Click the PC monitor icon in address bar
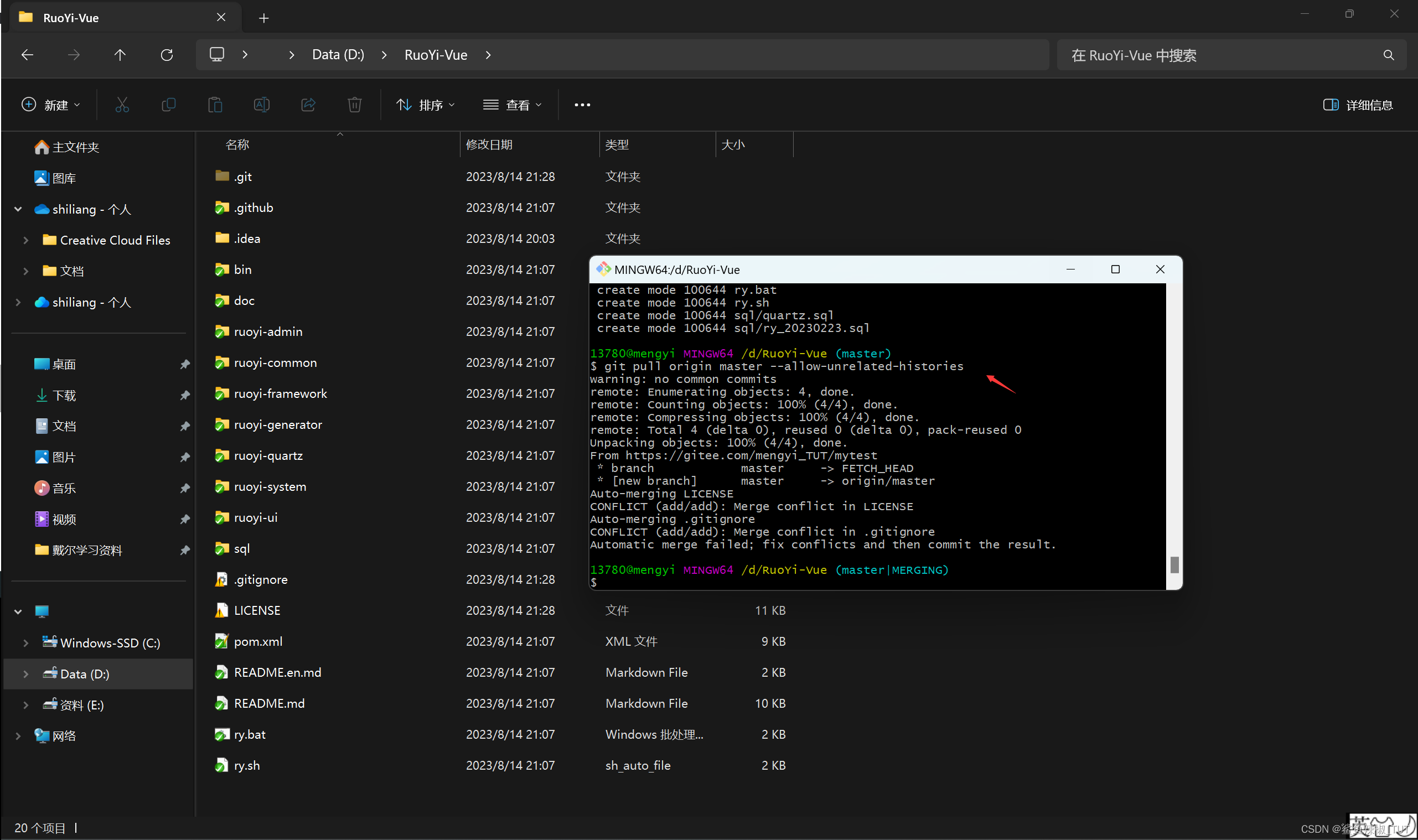 click(x=217, y=54)
